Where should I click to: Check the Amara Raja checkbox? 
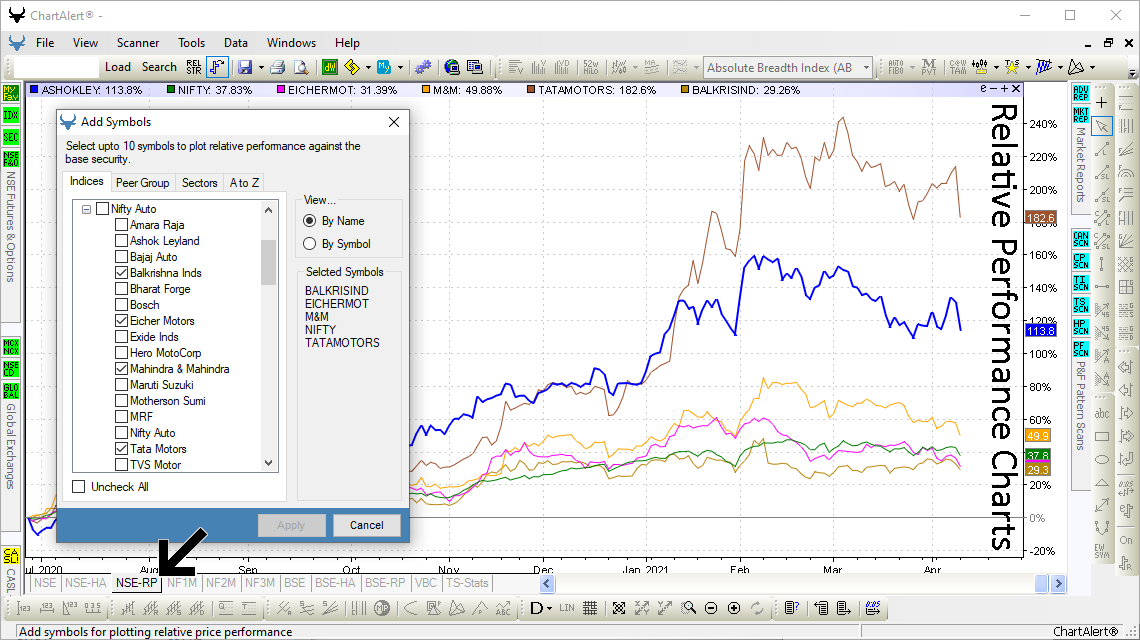(x=121, y=225)
